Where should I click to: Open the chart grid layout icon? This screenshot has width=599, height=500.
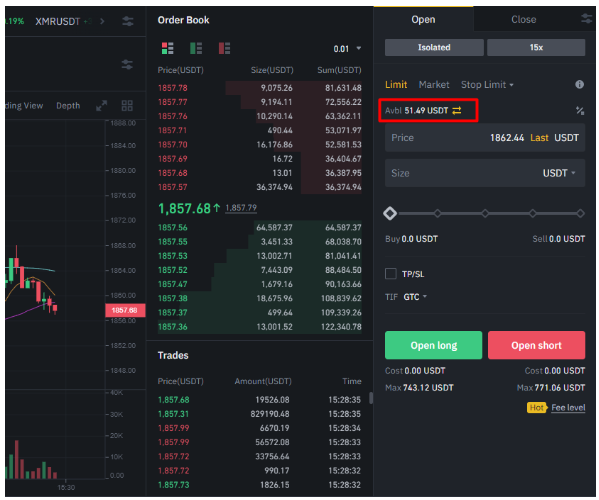pyautogui.click(x=127, y=106)
